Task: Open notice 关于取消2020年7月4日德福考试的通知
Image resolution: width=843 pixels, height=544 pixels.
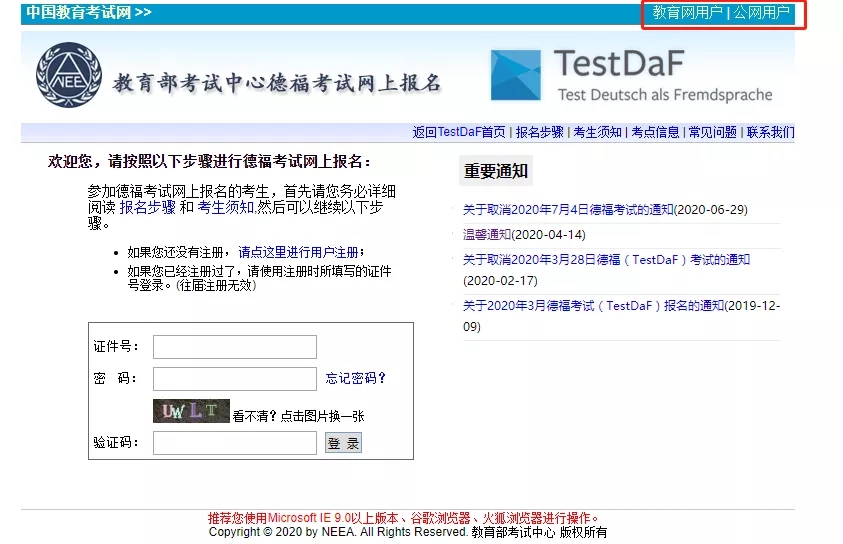Action: pyautogui.click(x=568, y=210)
